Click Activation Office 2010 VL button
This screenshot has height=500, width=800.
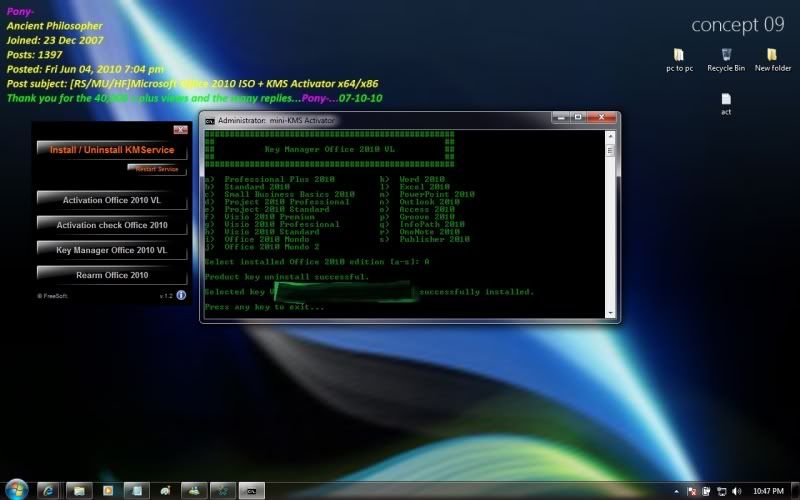(x=112, y=200)
